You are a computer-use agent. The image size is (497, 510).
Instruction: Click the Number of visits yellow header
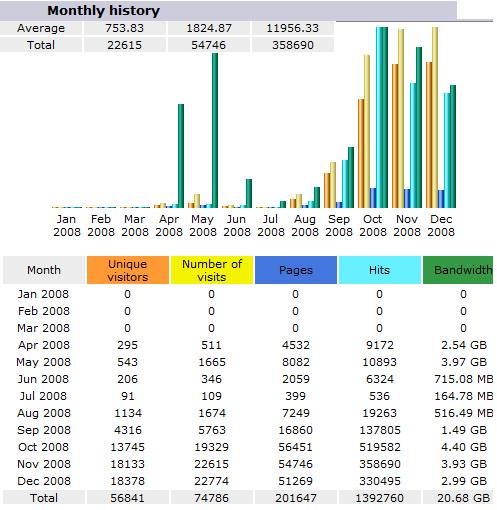212,270
